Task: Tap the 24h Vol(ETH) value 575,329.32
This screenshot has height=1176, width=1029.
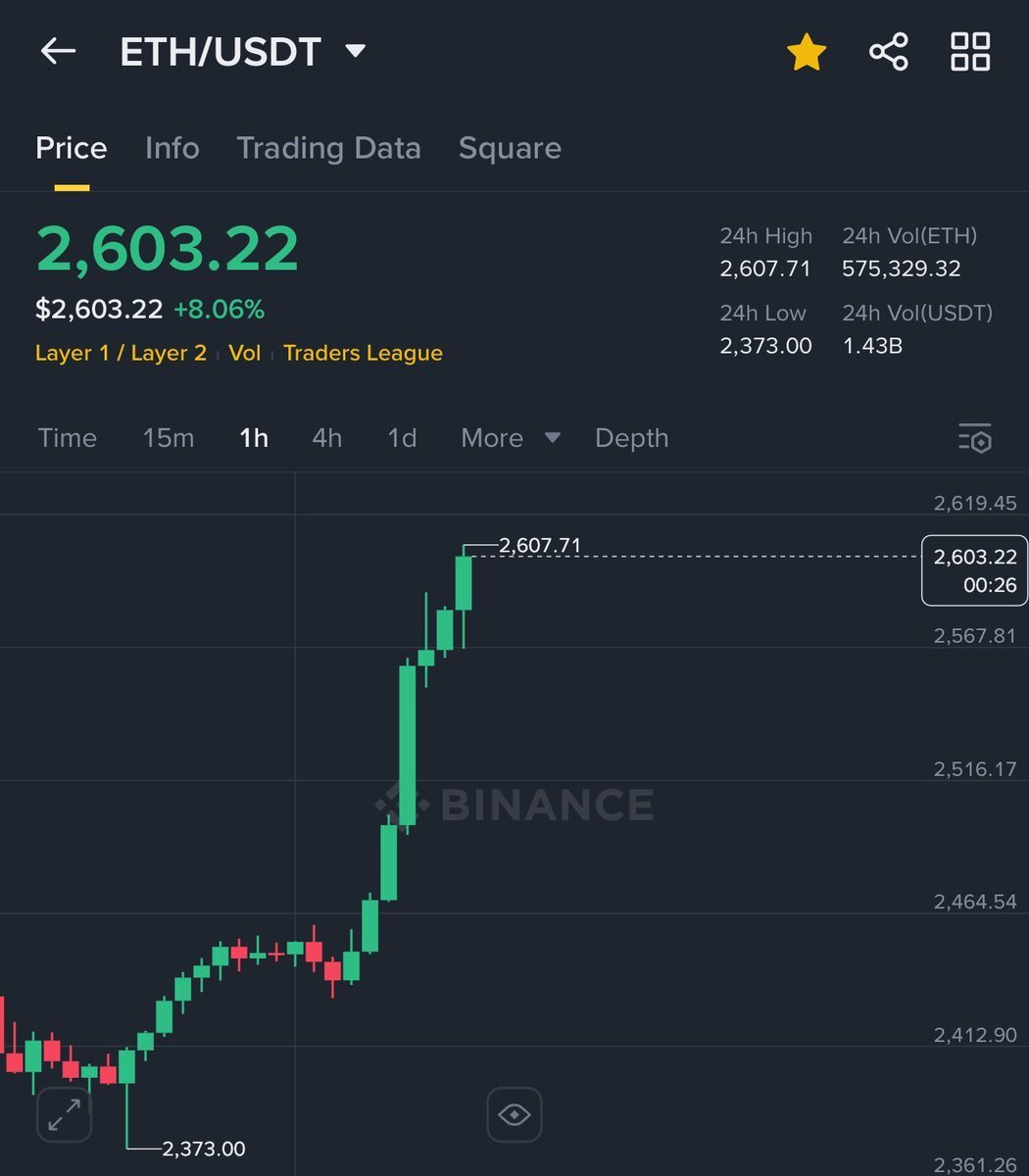Action: 902,269
